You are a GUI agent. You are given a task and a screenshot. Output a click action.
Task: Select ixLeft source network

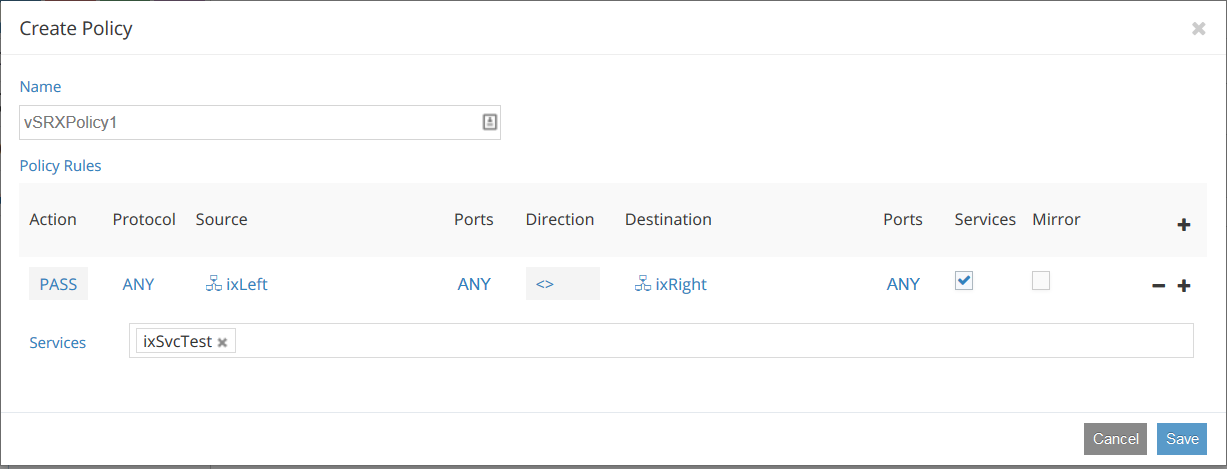click(246, 284)
